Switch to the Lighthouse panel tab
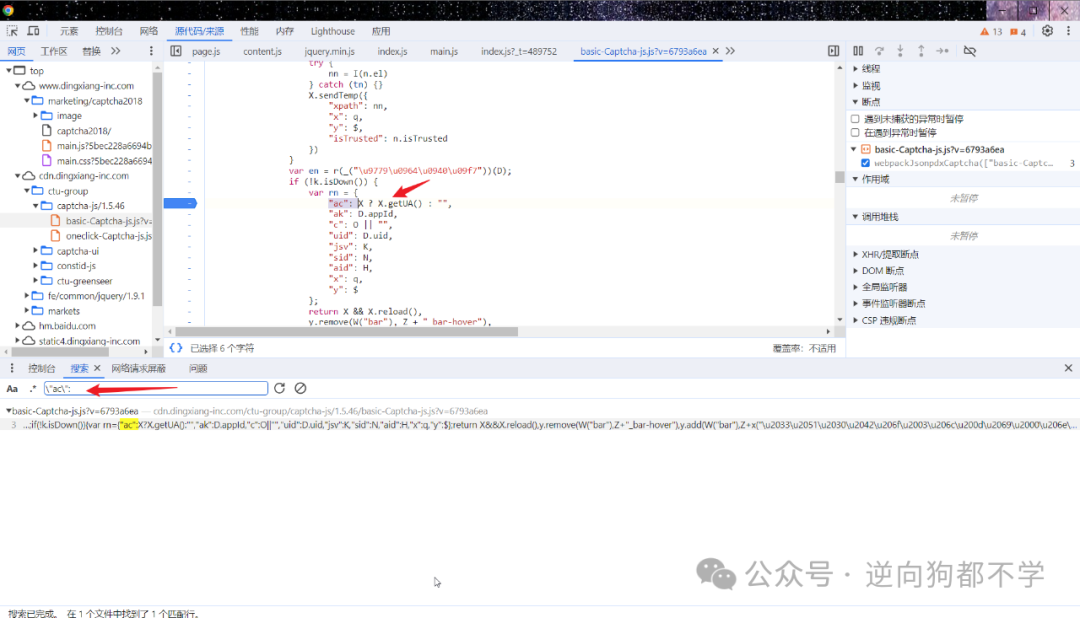Screen dimensions: 1080x618 point(333,31)
